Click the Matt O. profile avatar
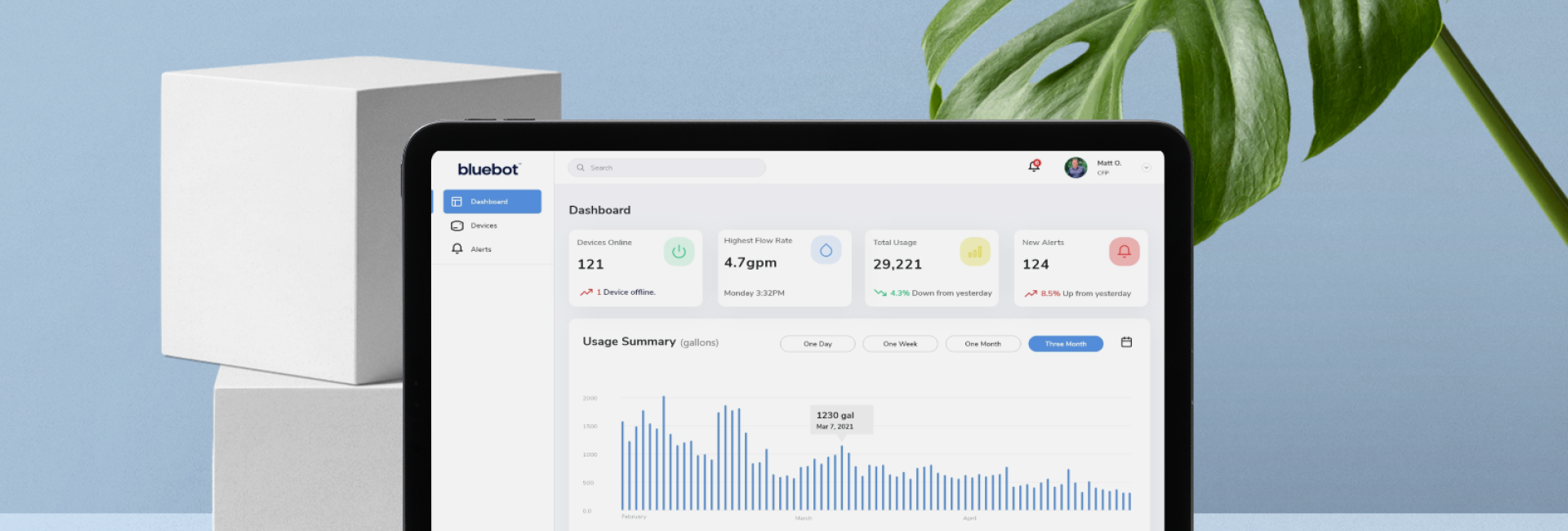 1076,167
